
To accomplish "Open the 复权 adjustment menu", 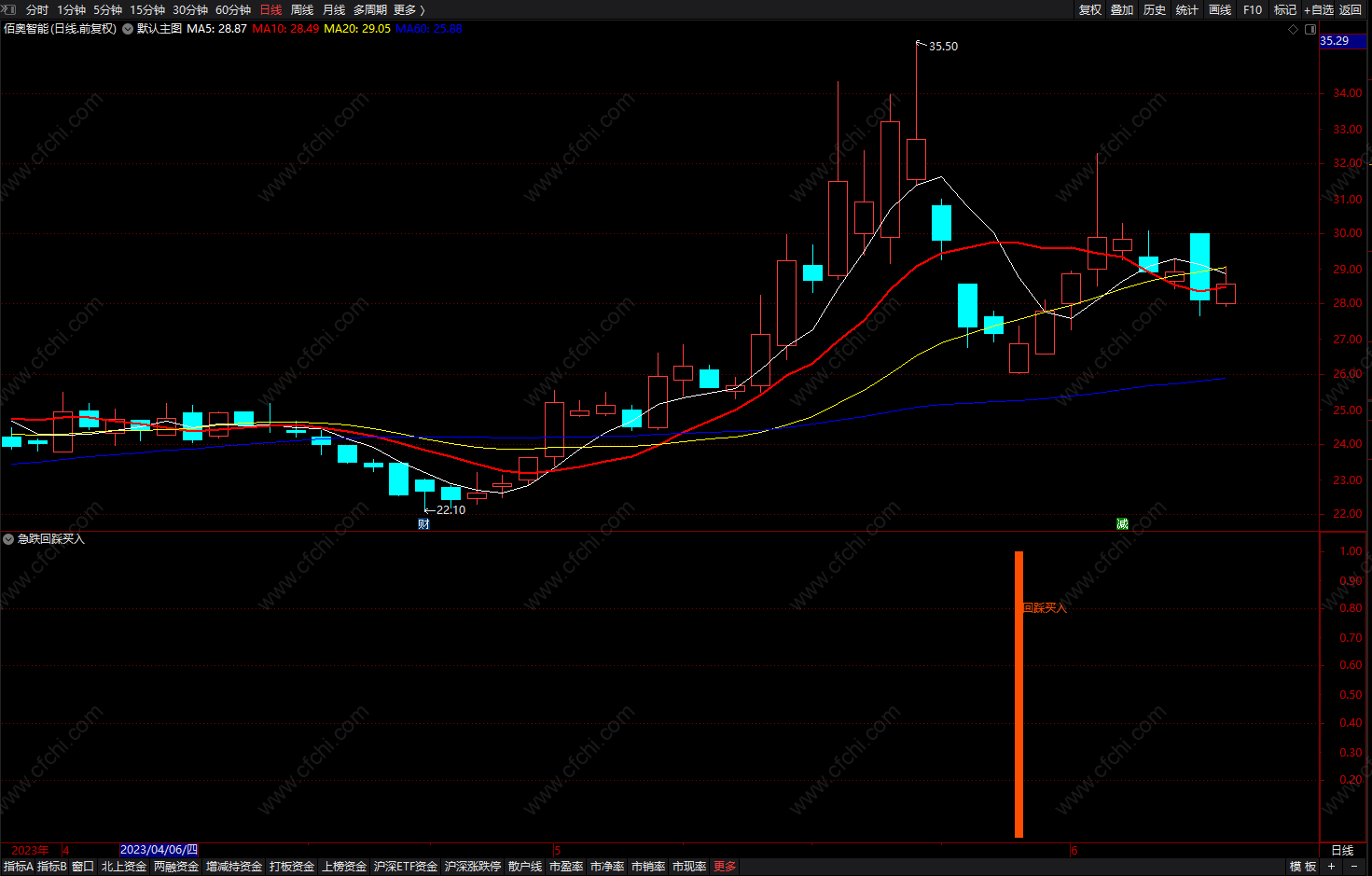I will pos(1089,10).
